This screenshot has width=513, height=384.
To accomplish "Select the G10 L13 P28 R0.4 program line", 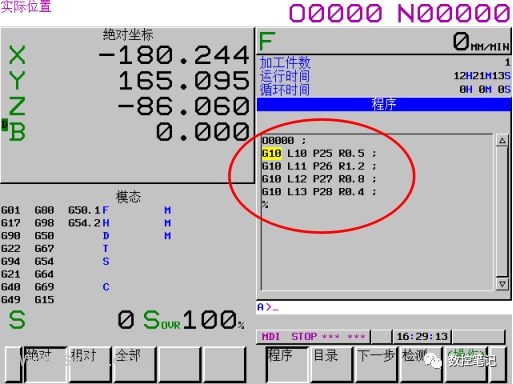I will pyautogui.click(x=319, y=192).
